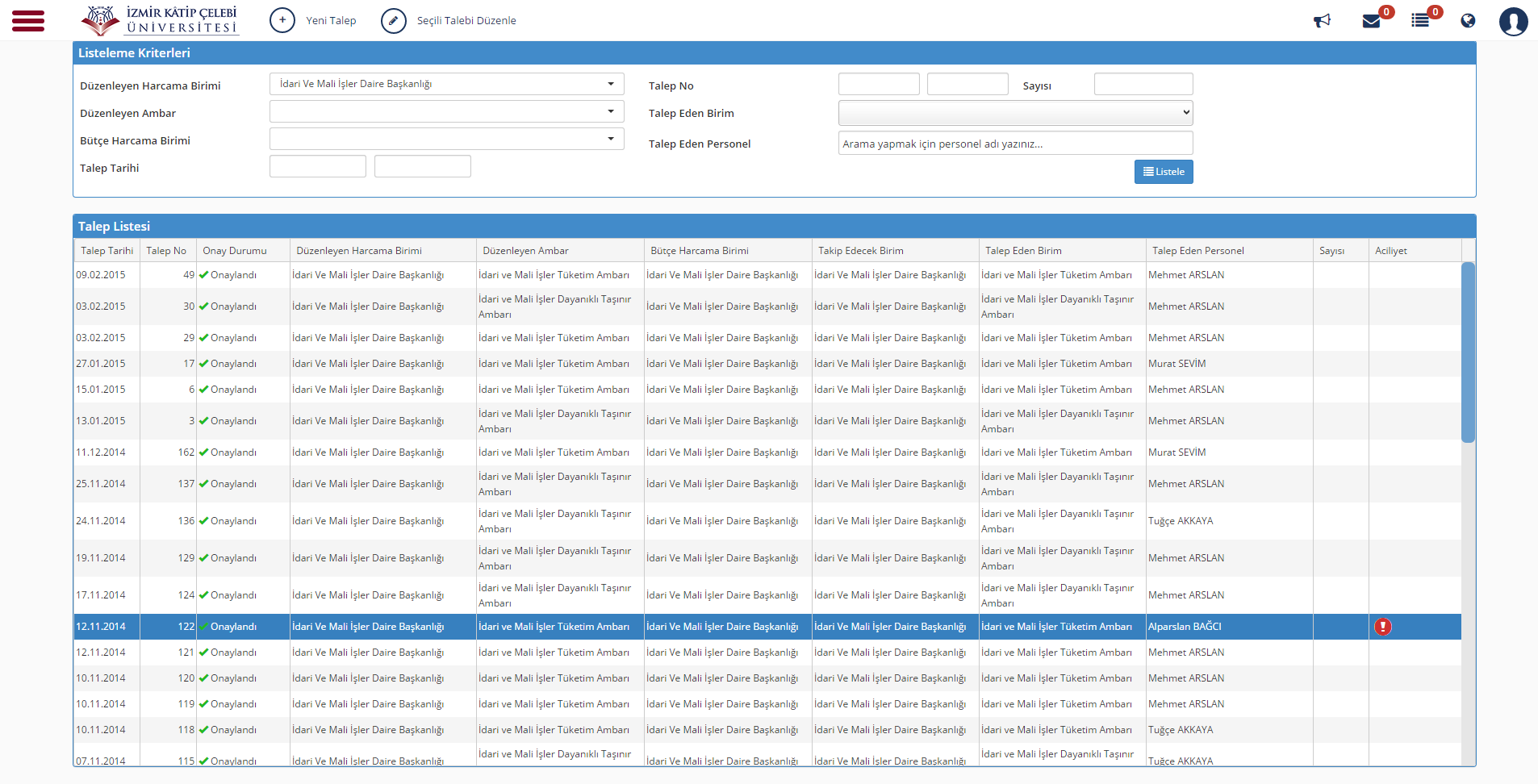Open the Talep Eden Birim select box
Viewport: 1538px width, 784px height.
coord(1015,113)
